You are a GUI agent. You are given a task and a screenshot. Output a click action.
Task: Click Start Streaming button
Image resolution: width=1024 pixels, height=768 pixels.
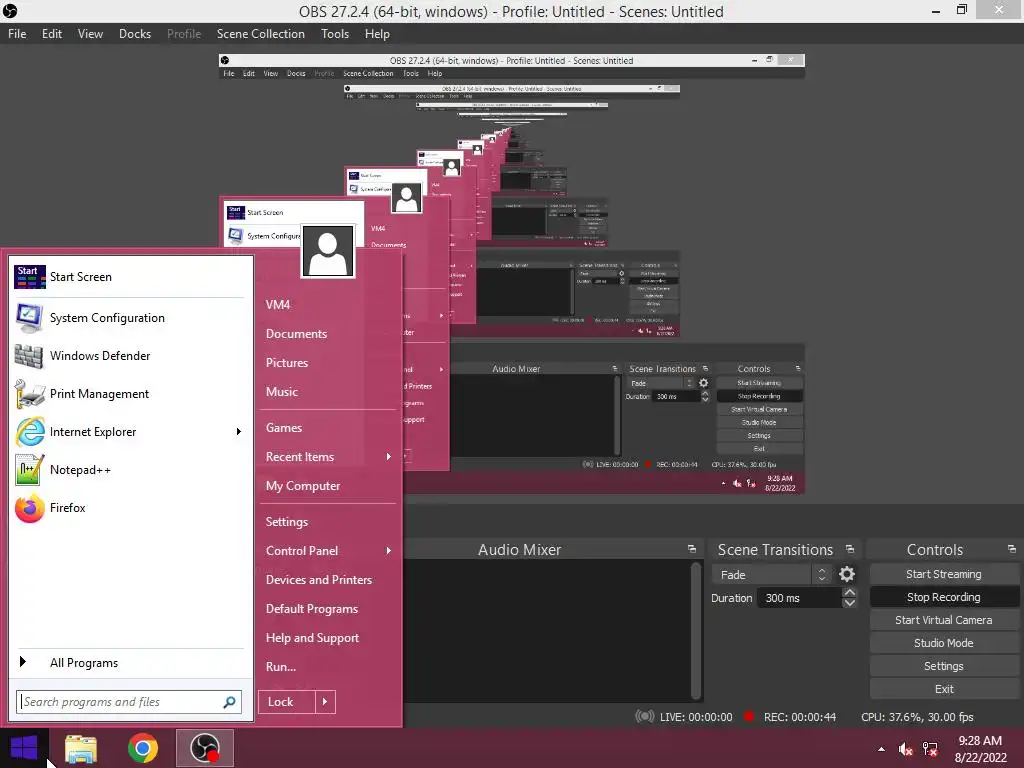944,574
